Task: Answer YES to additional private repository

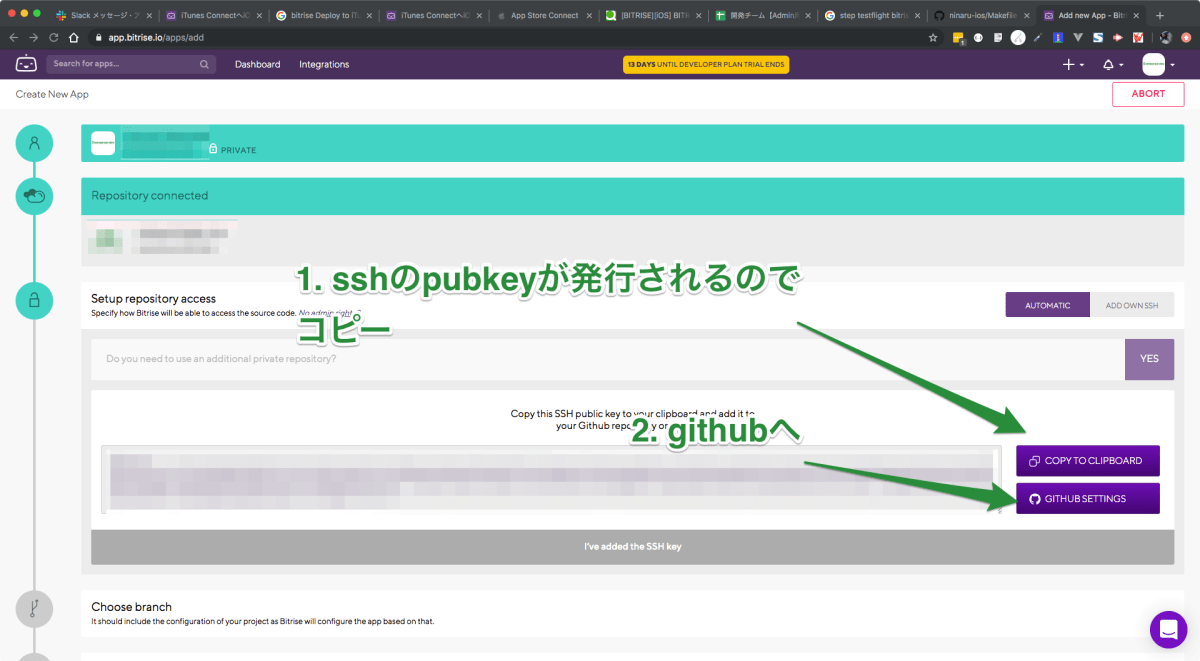Action: 1149,359
